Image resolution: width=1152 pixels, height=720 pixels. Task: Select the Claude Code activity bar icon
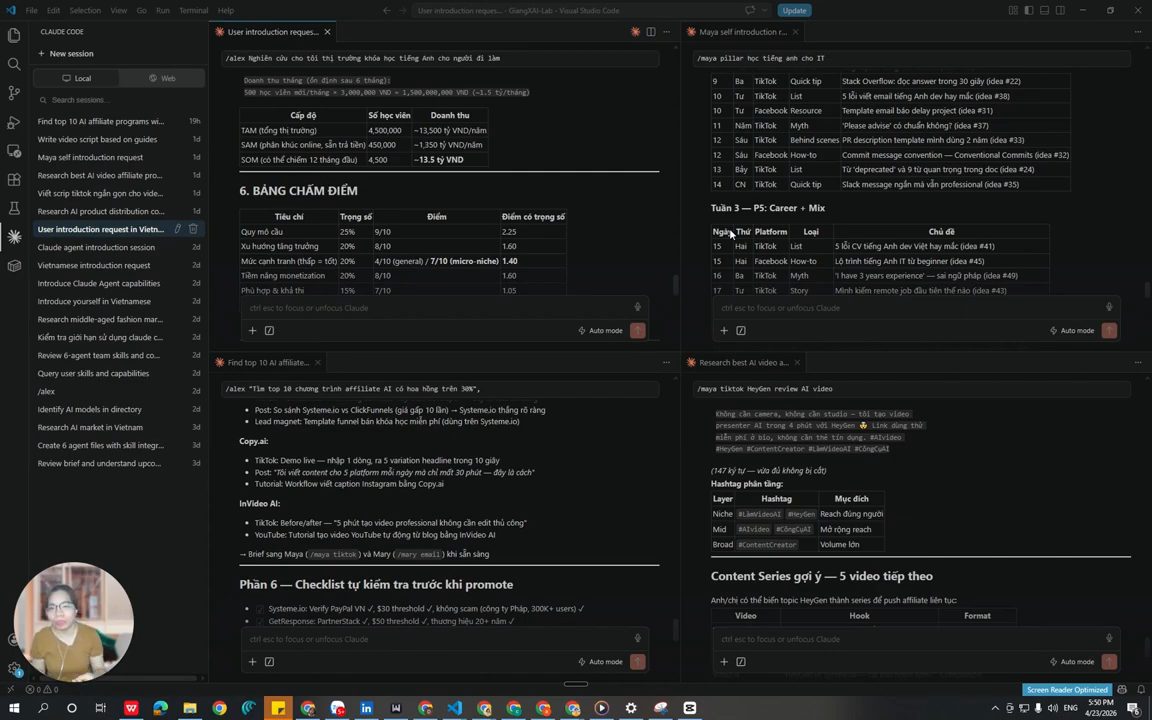(14, 237)
